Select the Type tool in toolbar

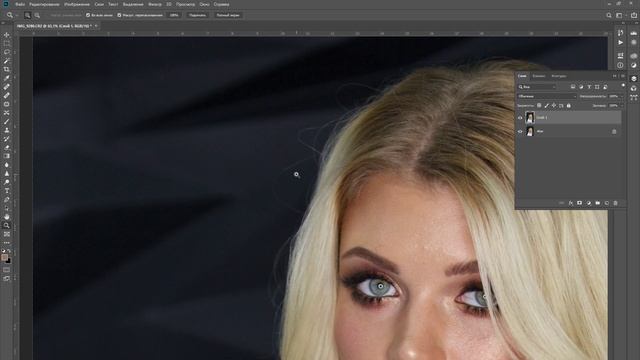(7, 191)
